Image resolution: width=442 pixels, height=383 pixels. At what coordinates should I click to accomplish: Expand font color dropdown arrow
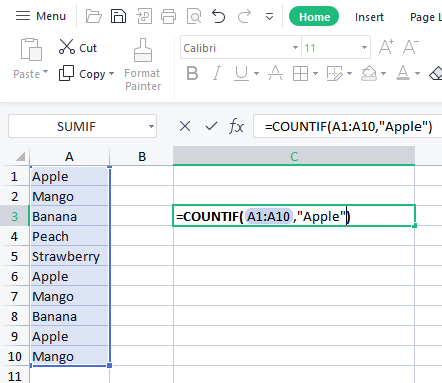pos(417,73)
